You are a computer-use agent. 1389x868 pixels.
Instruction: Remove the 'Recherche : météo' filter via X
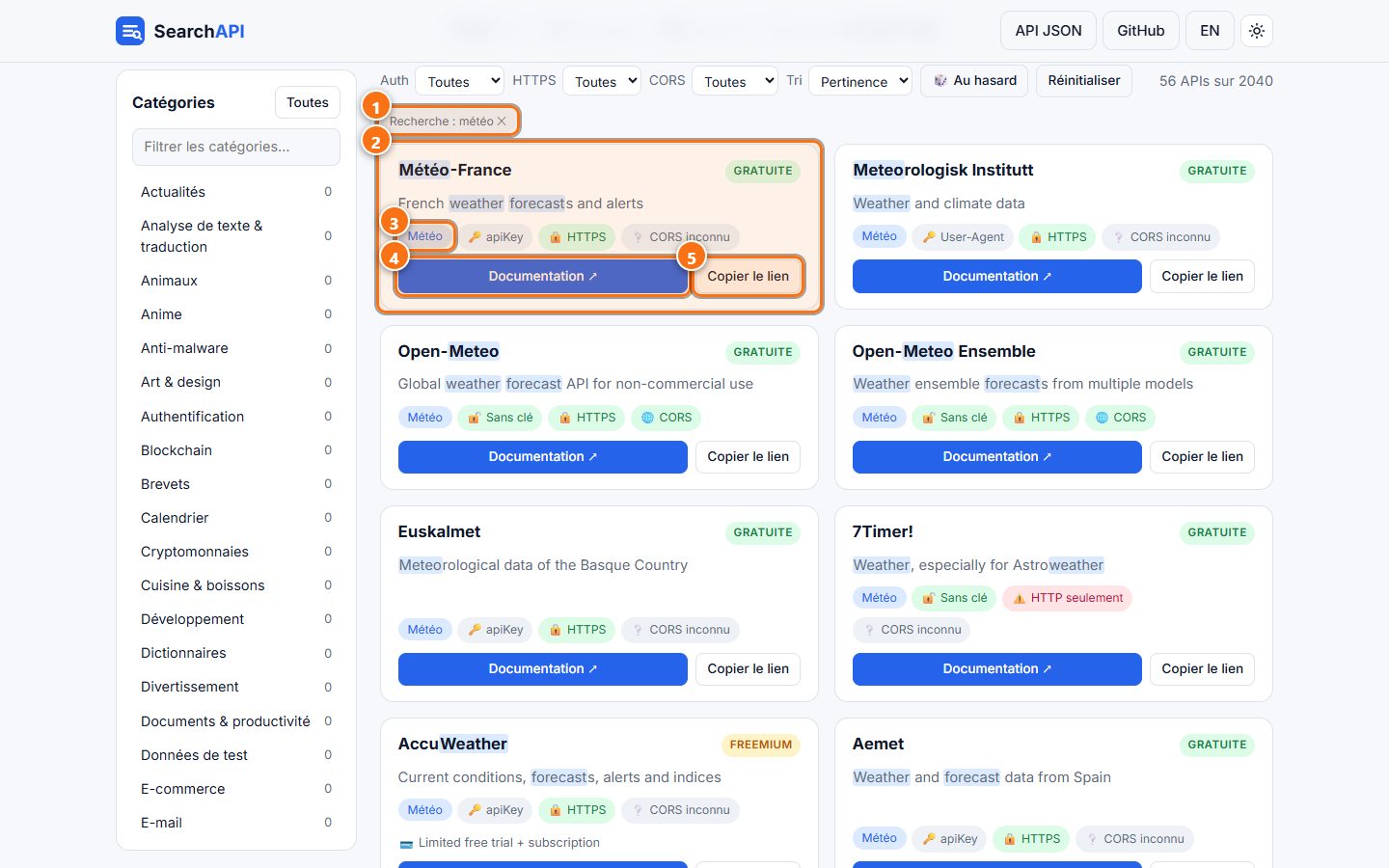tap(502, 122)
